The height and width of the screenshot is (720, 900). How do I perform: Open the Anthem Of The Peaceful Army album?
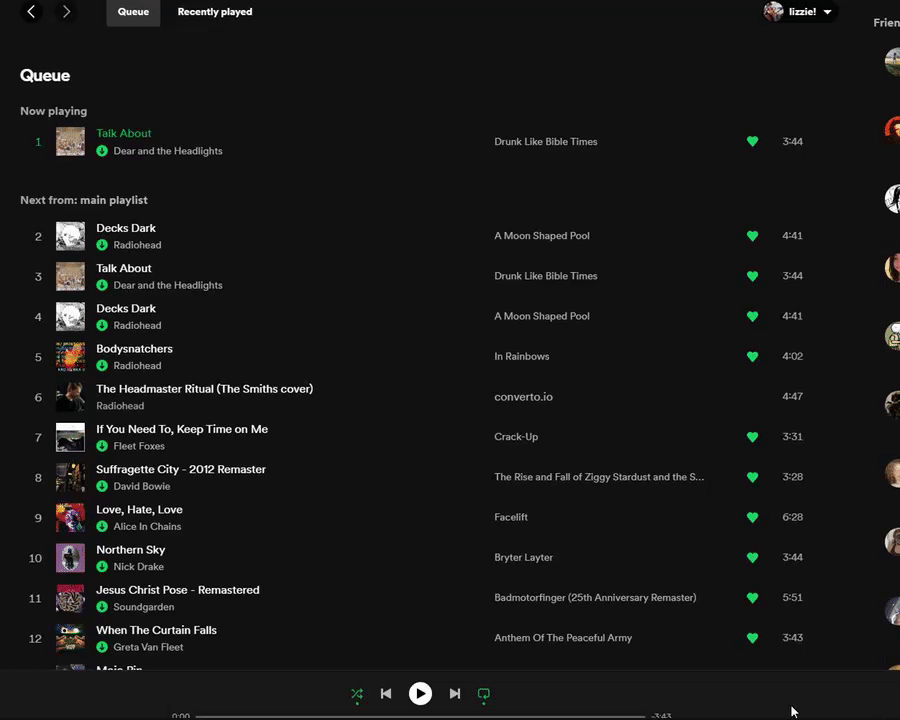pos(563,638)
